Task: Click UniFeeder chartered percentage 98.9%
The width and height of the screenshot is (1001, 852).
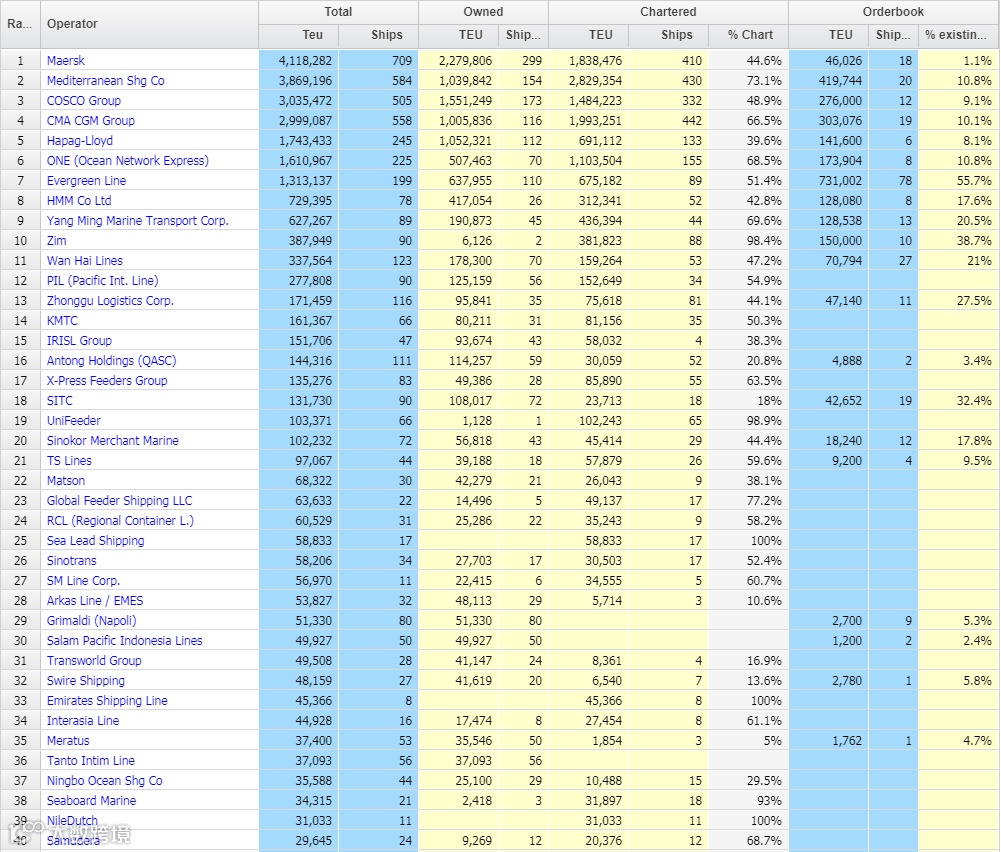Action: point(764,421)
